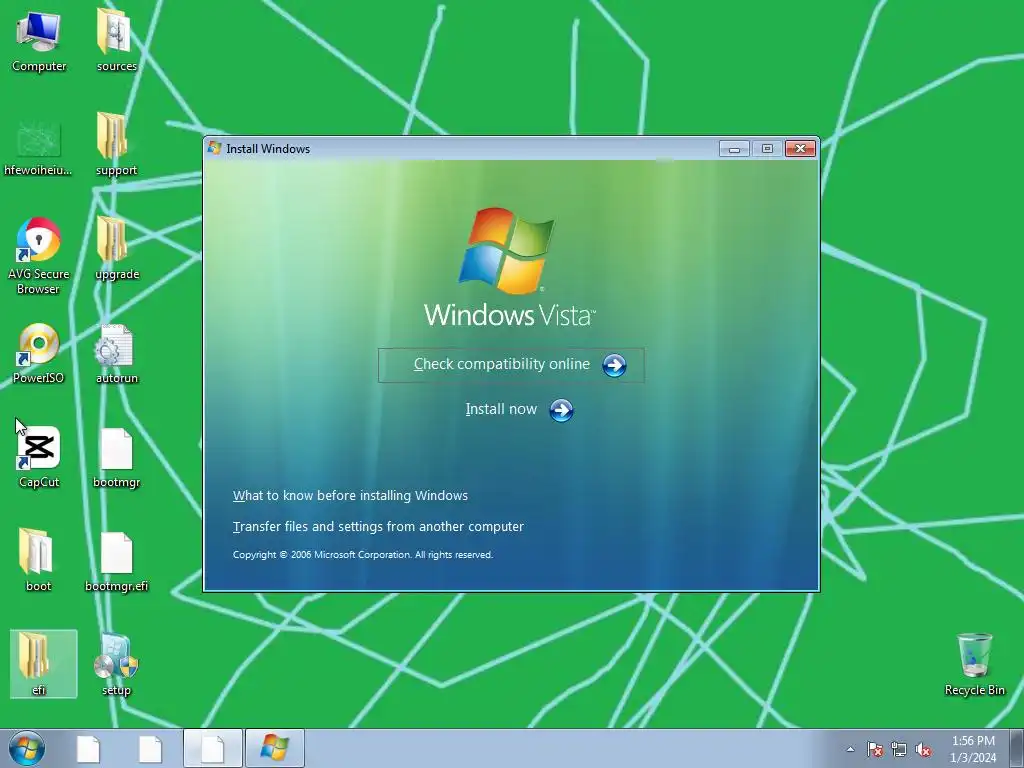The height and width of the screenshot is (768, 1024).
Task: Click the arrow next to Install now
Action: tap(561, 411)
